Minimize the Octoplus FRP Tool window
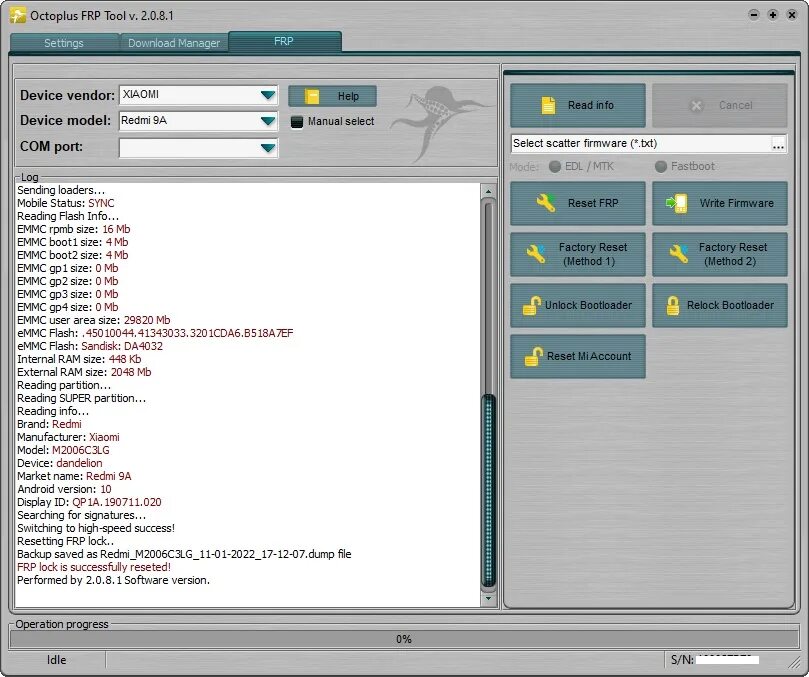The width and height of the screenshot is (809, 677). click(753, 15)
